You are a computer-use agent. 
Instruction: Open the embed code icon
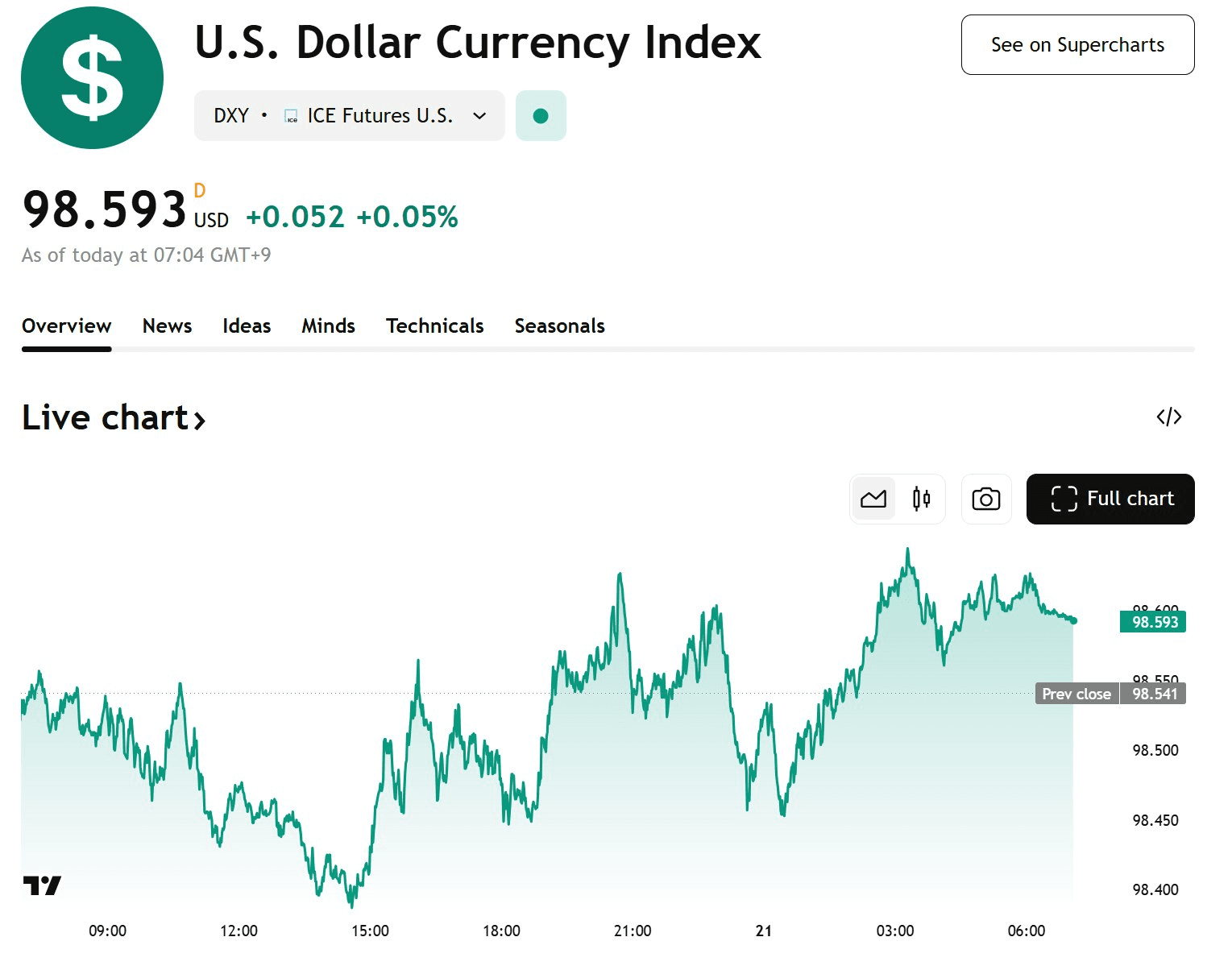coord(1168,417)
